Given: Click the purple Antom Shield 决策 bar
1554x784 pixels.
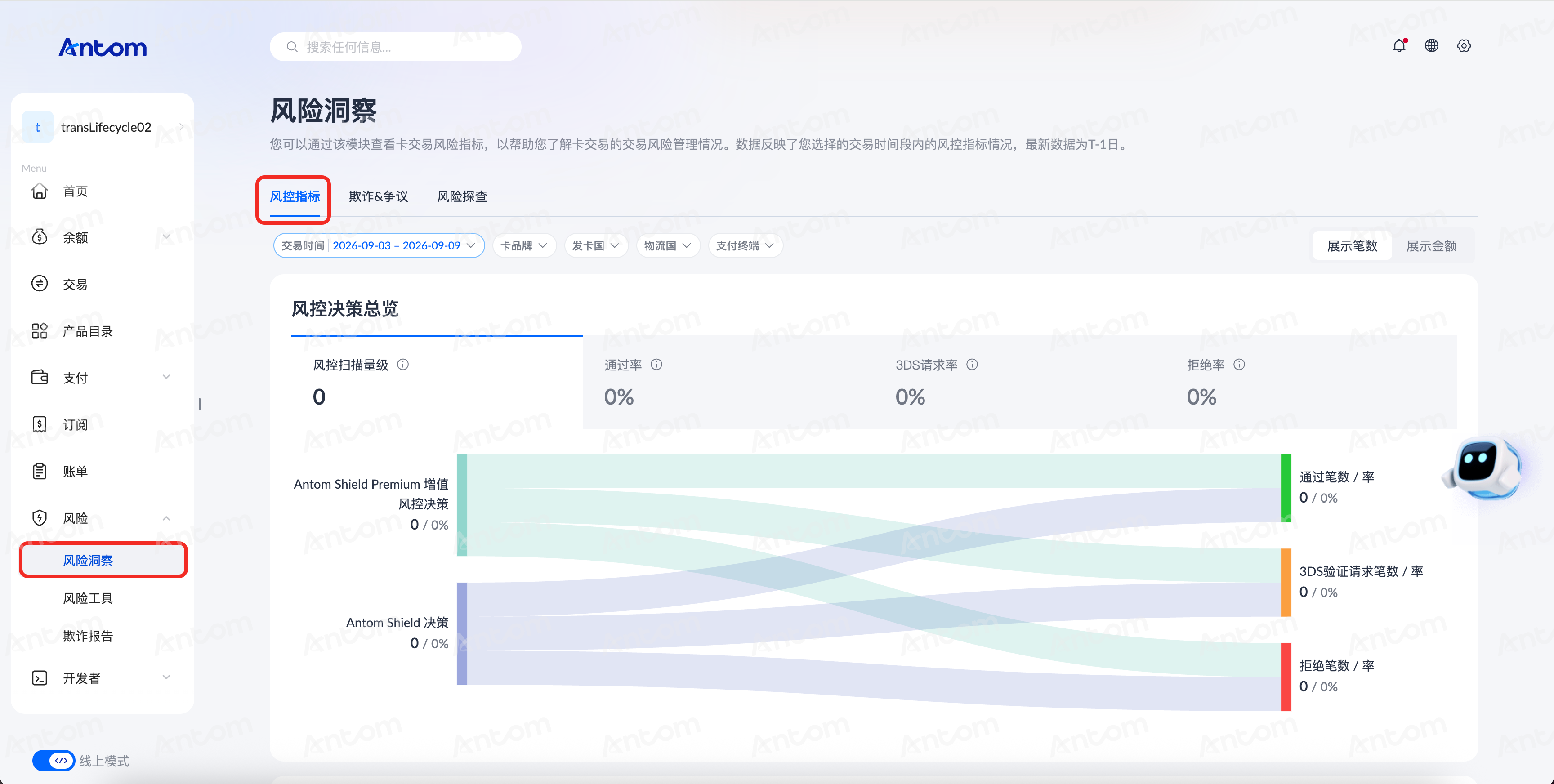Looking at the screenshot, I should [x=462, y=633].
